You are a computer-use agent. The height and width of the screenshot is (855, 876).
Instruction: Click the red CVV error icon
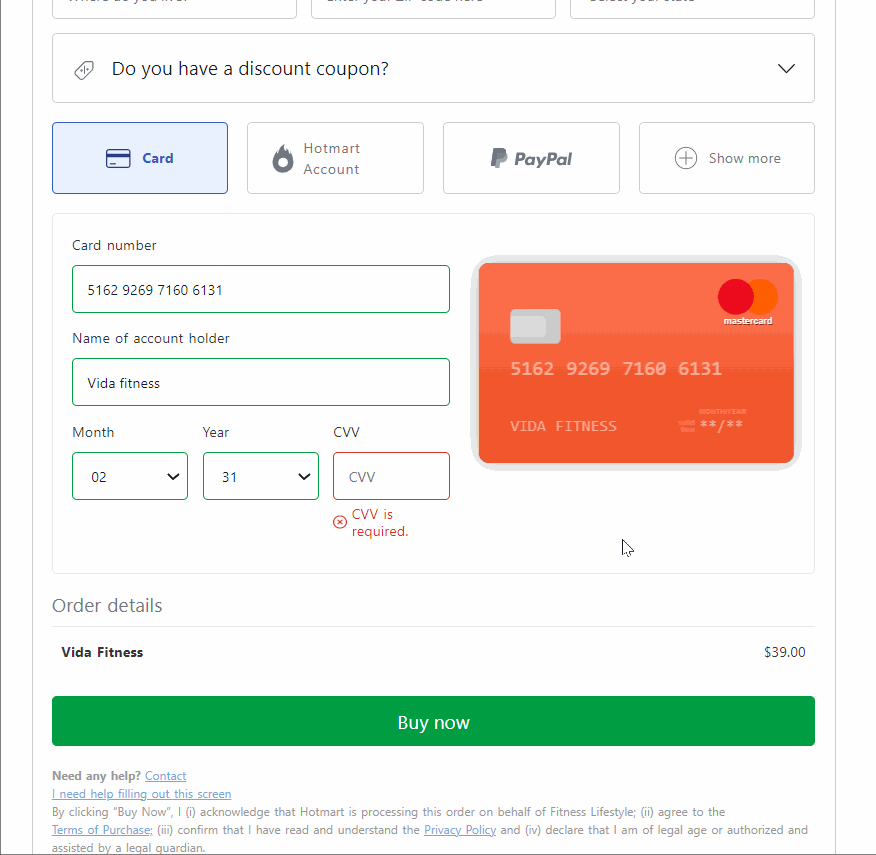tap(340, 522)
